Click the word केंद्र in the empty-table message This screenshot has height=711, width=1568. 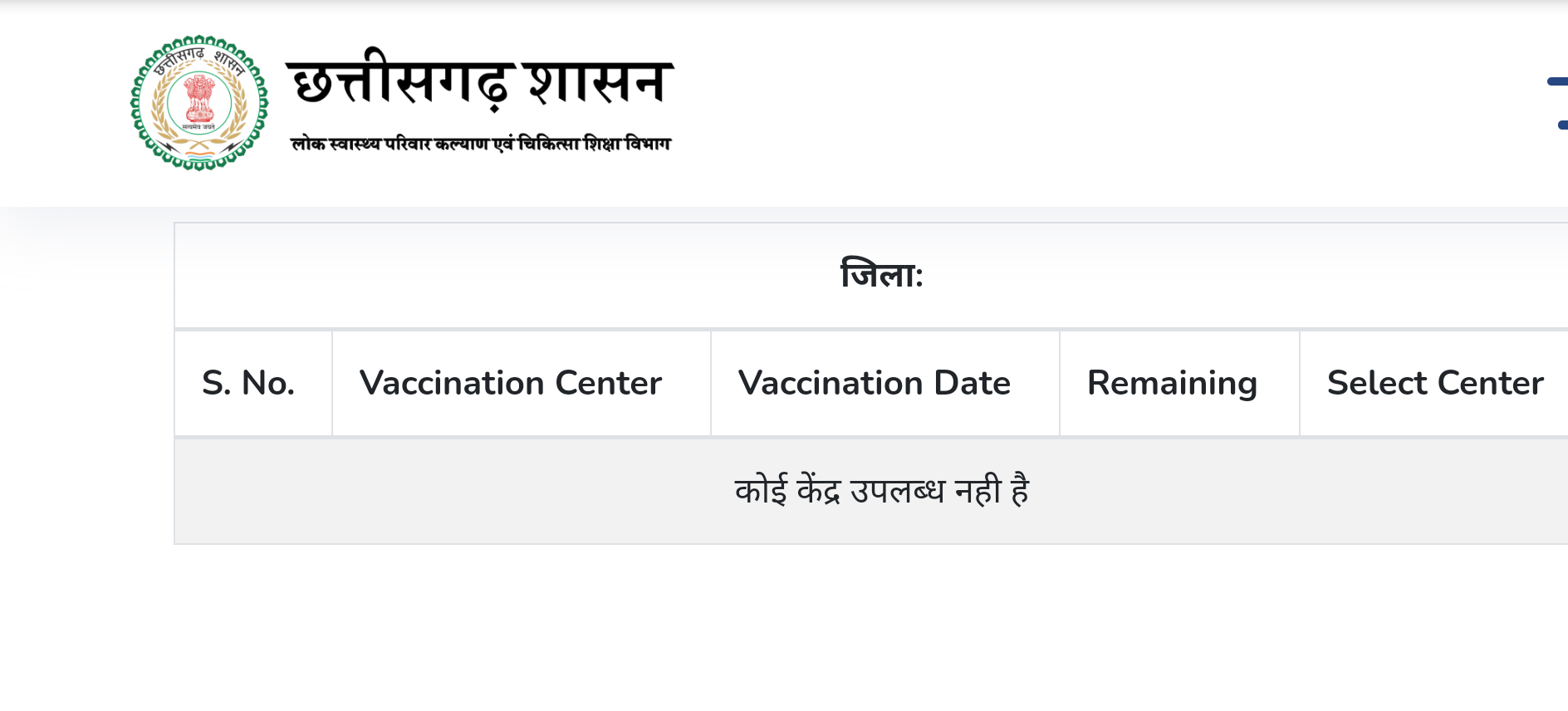tap(818, 491)
